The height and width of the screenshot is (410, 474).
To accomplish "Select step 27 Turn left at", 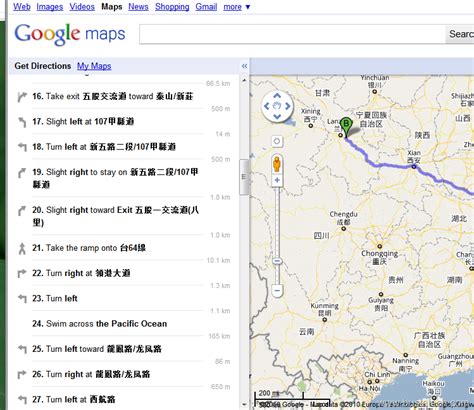I will [x=74, y=399].
